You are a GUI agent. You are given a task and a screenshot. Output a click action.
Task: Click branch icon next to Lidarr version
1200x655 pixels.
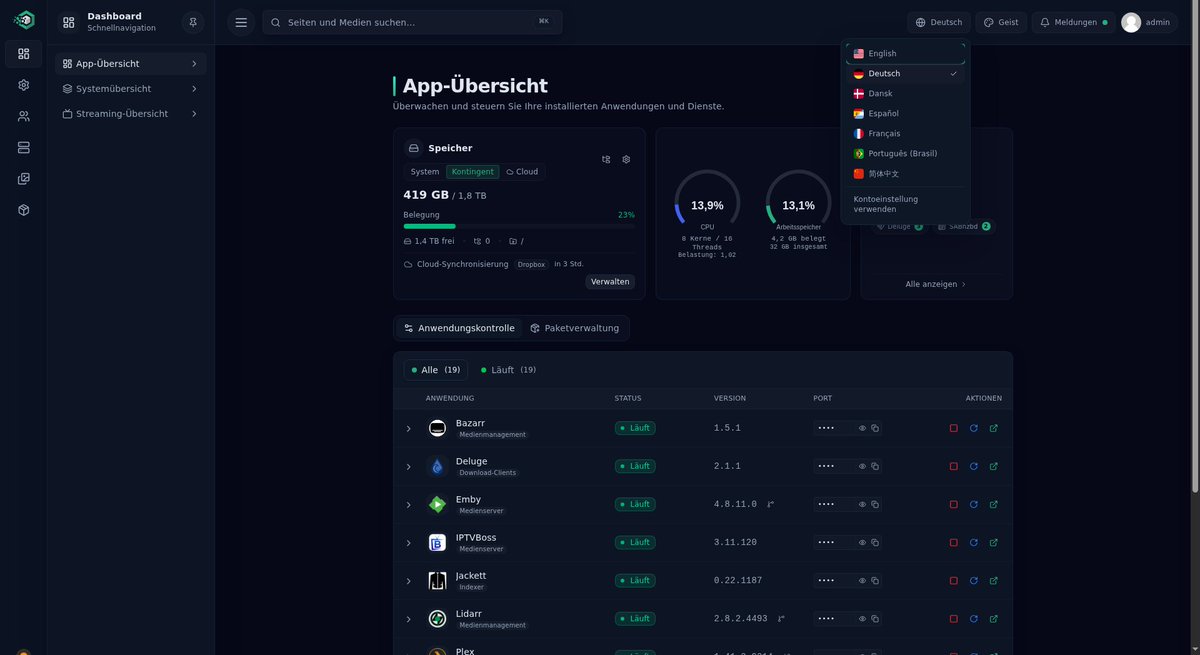(781, 618)
